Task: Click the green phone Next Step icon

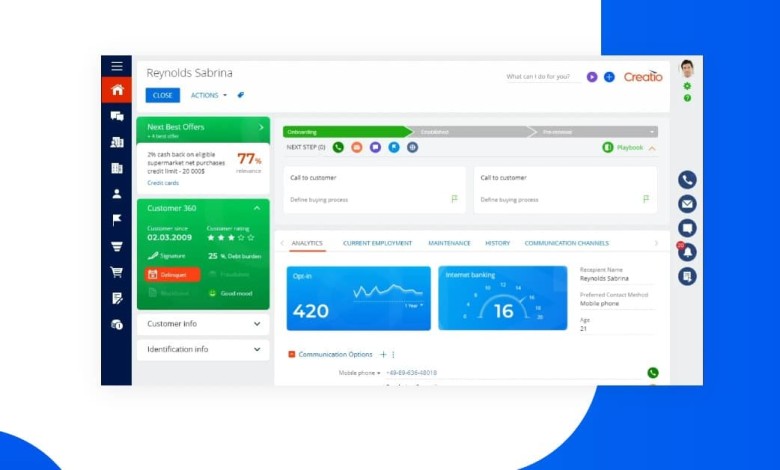Action: [338, 147]
